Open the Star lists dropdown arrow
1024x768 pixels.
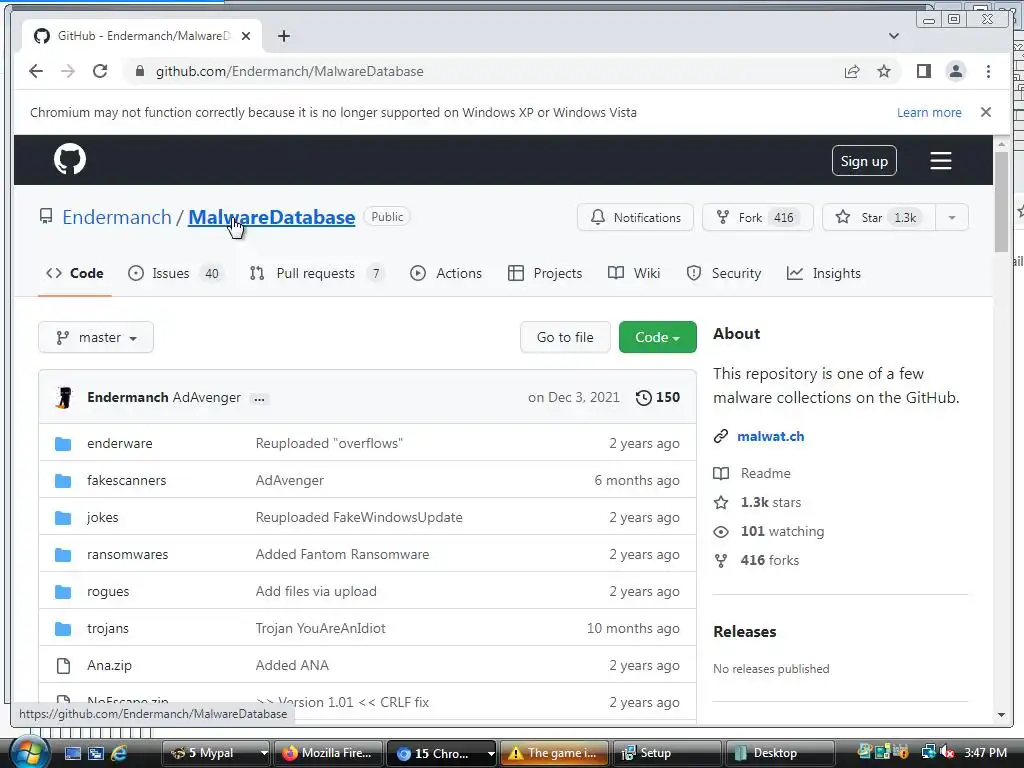click(x=952, y=217)
